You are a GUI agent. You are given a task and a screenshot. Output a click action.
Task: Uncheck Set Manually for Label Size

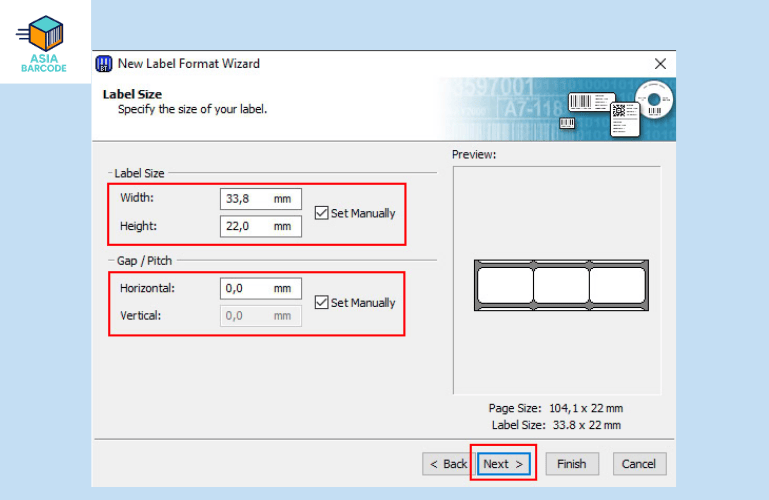(x=321, y=213)
